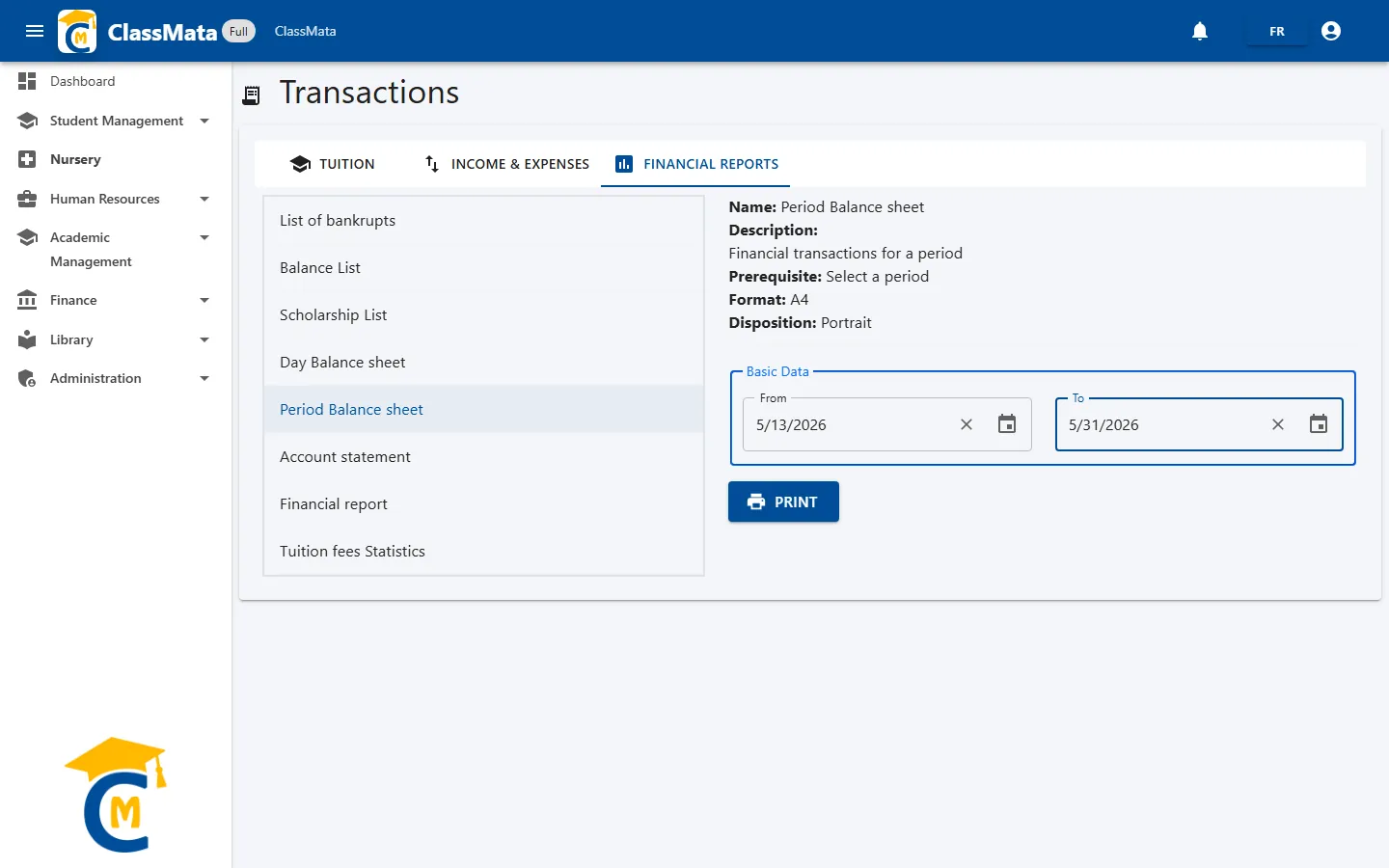Switch to the Income & Expenses tab
The width and height of the screenshot is (1389, 868).
tap(507, 164)
